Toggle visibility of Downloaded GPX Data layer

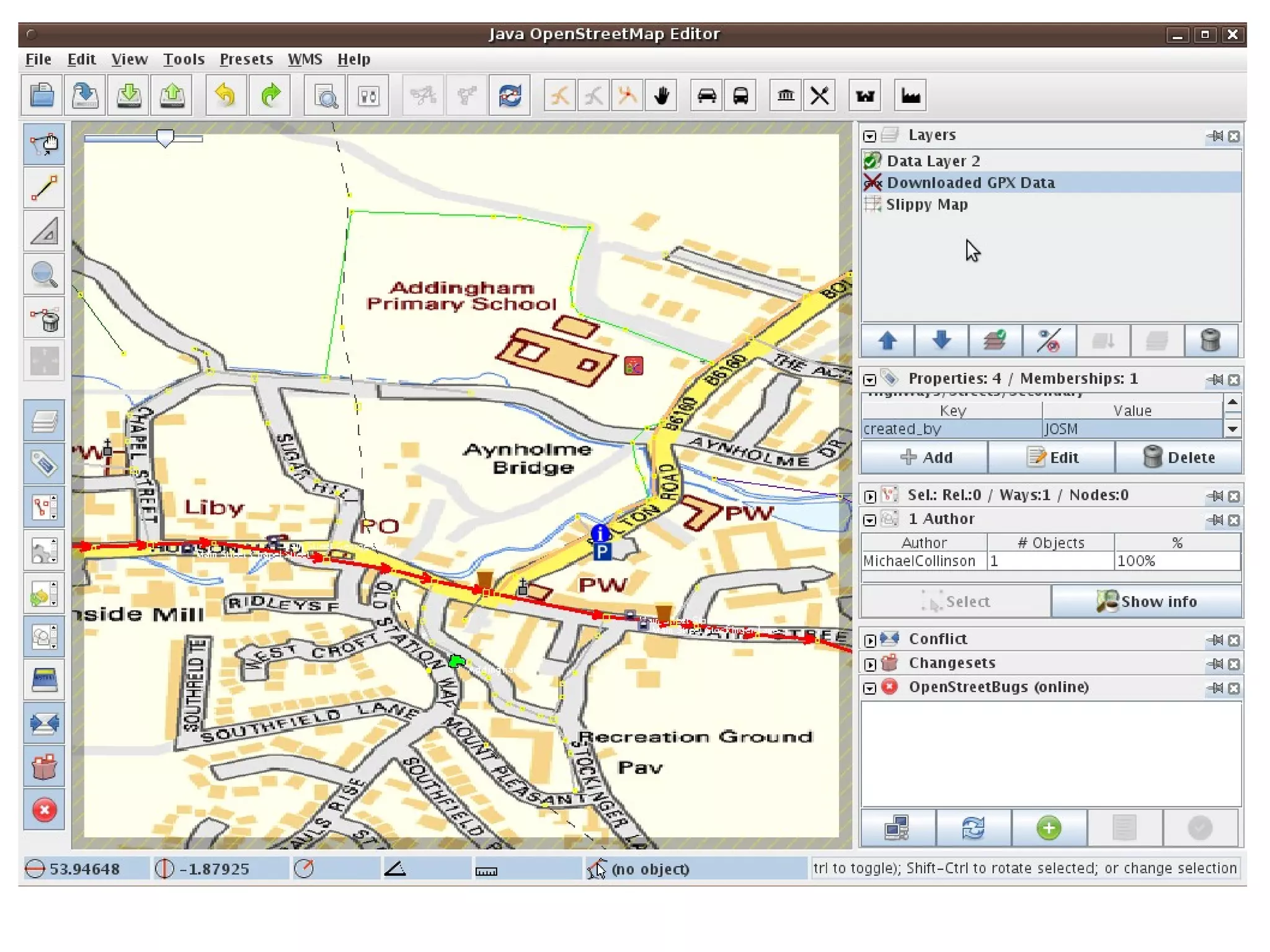pos(873,182)
